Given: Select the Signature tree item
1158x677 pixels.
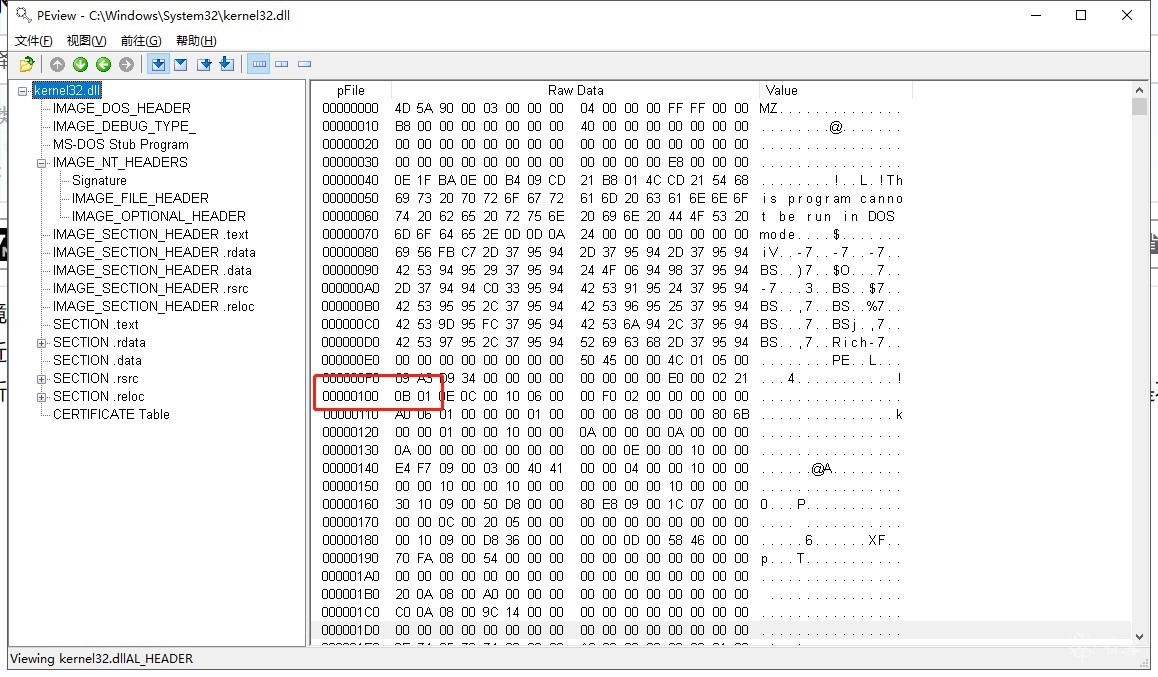Looking at the screenshot, I should (x=99, y=181).
